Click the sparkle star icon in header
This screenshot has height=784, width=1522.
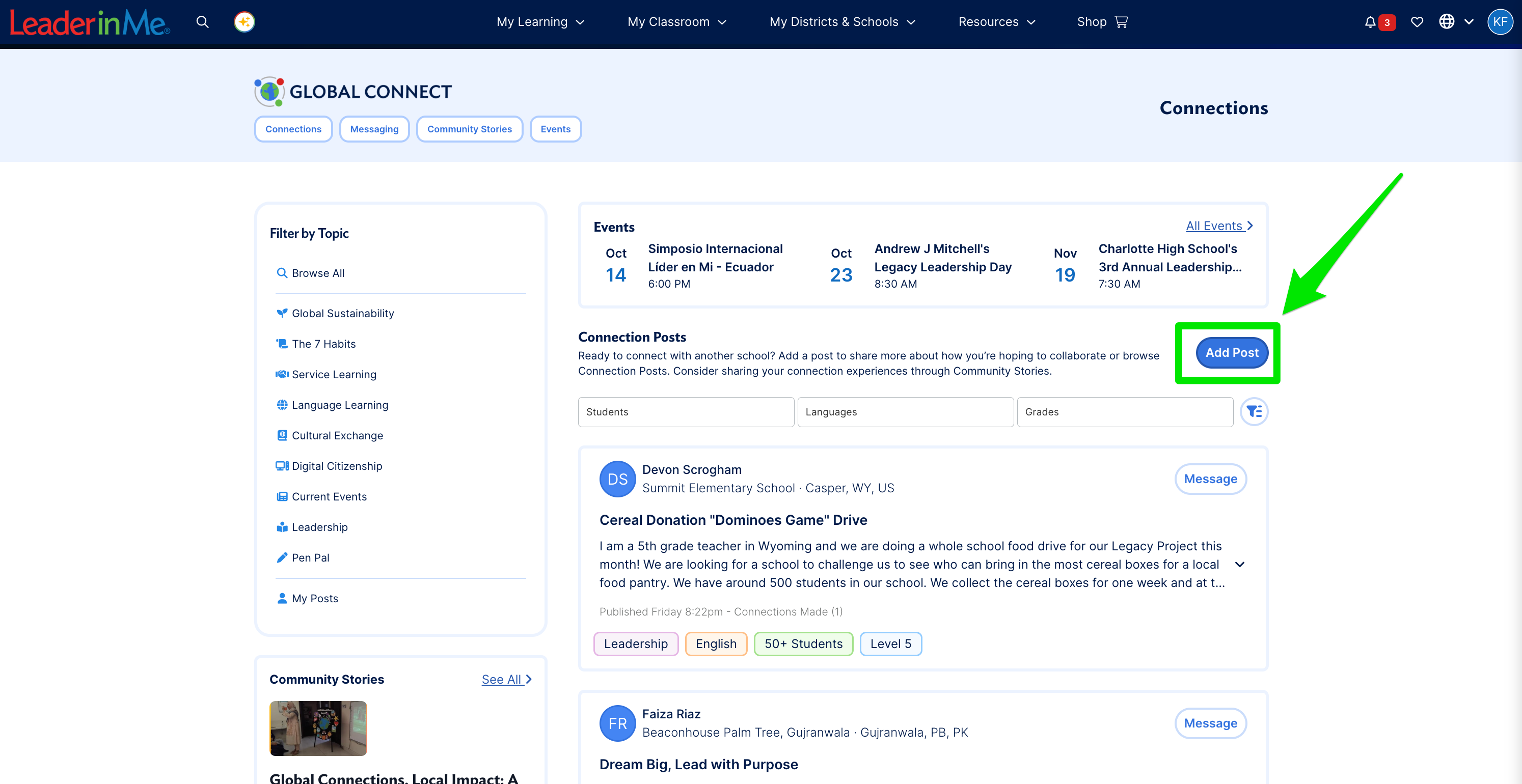(244, 22)
